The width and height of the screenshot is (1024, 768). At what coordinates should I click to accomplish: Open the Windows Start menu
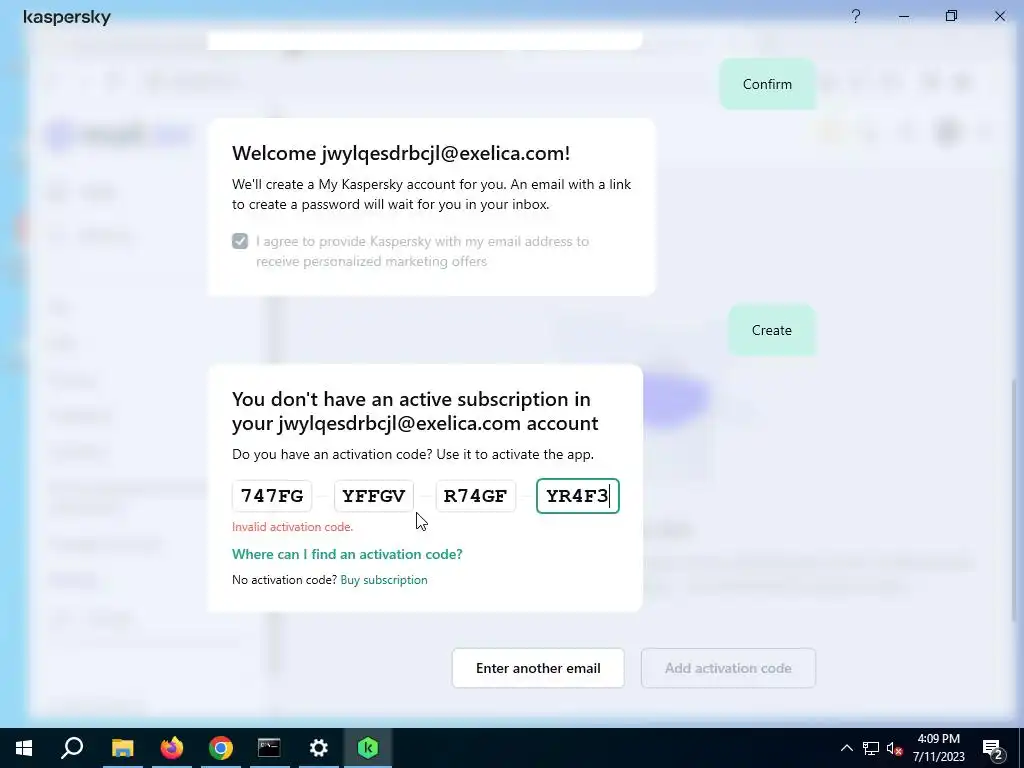tap(24, 748)
